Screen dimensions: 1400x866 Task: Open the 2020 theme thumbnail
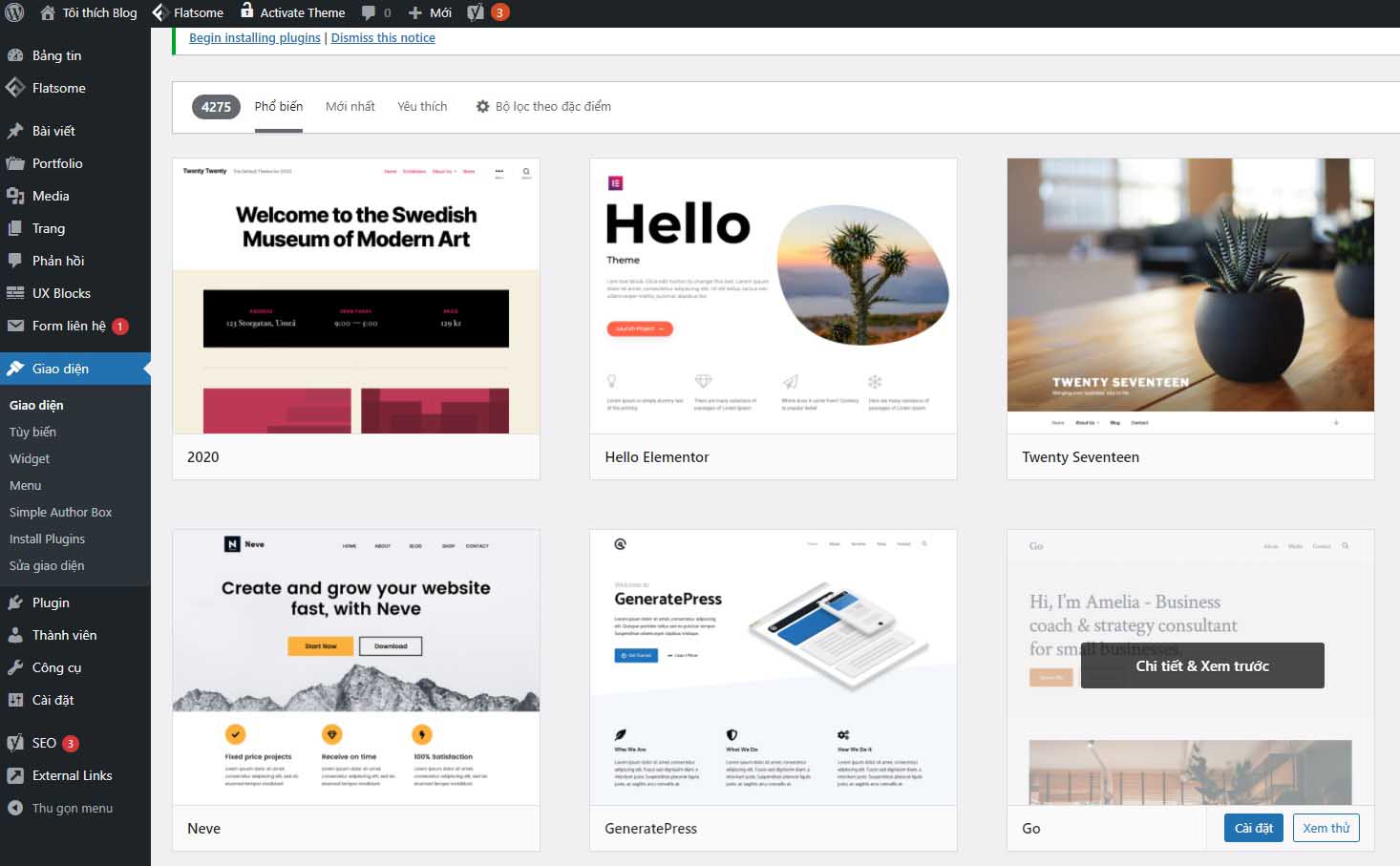356,296
